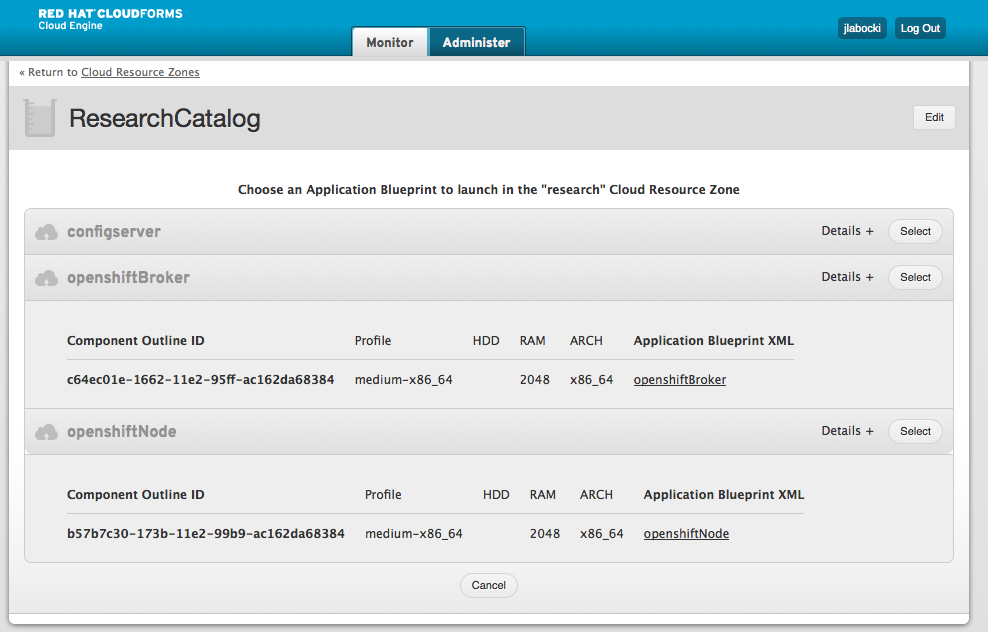Select the configserver blueprint
This screenshot has height=632, width=988.
click(x=914, y=231)
